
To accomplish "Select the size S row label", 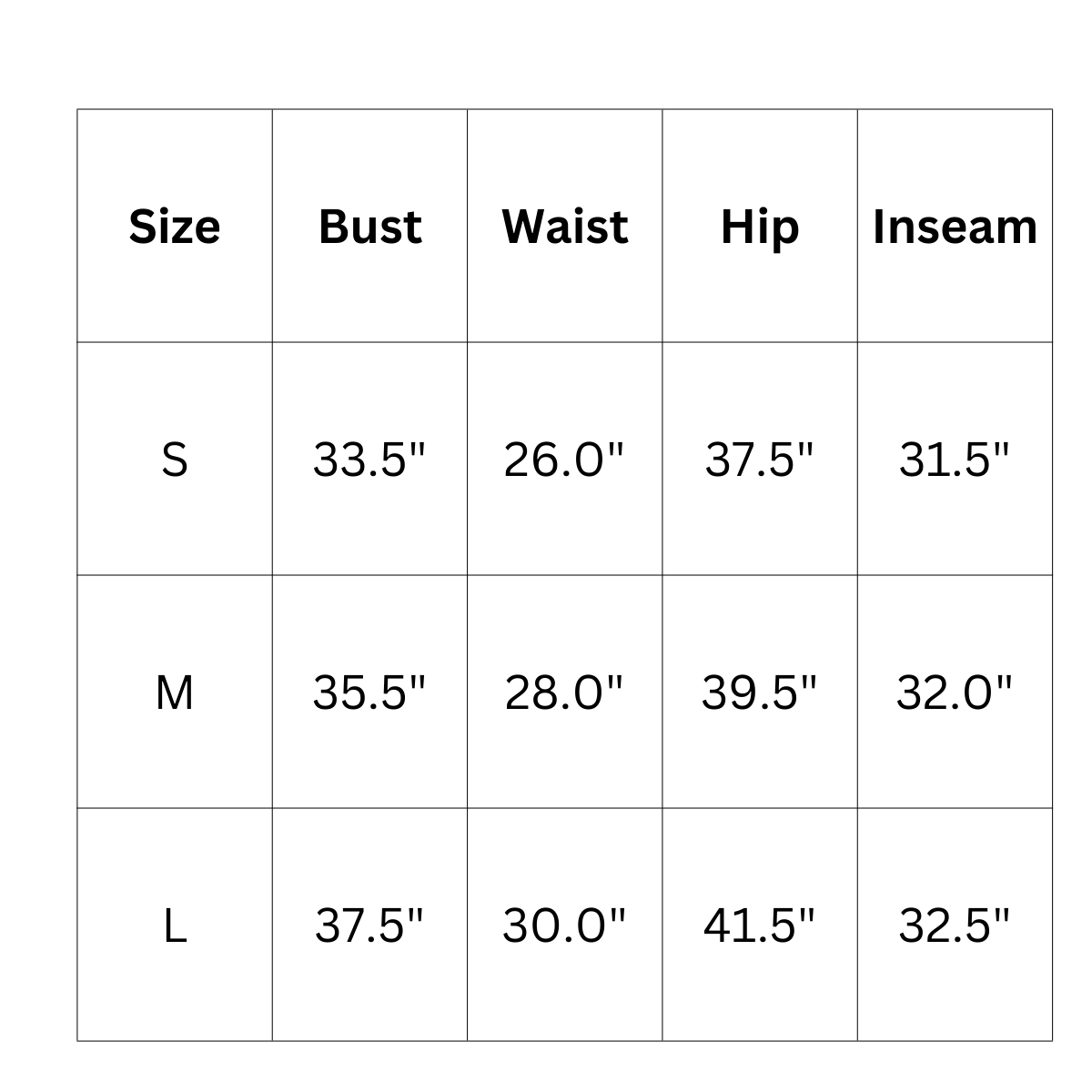I will pos(175,460).
